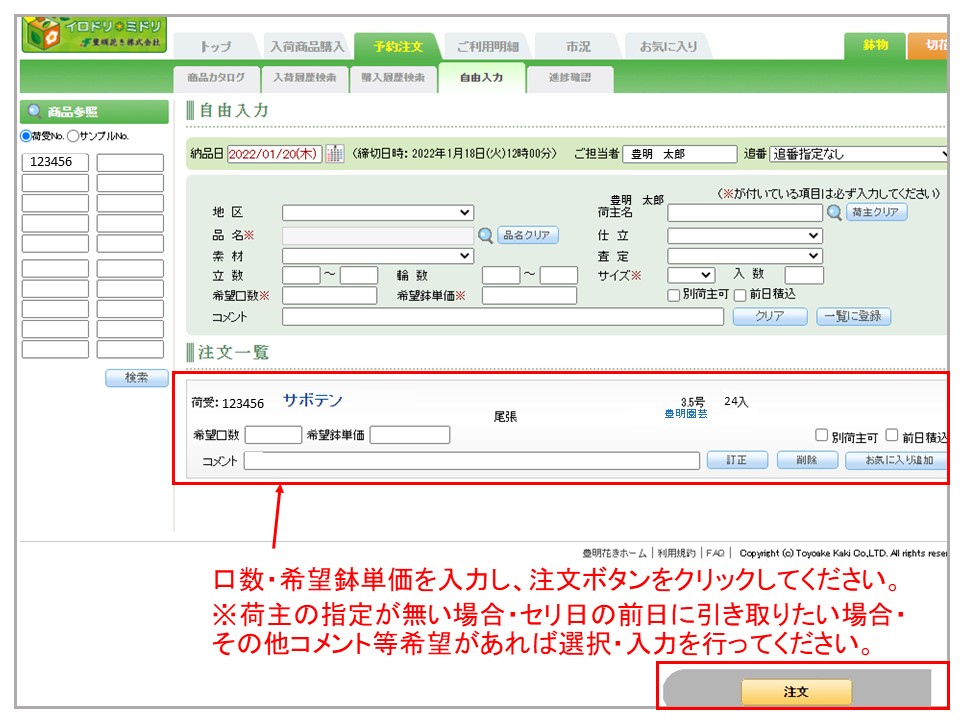Click the 希望口数 field in the order row
This screenshot has height=720, width=960.
click(x=273, y=435)
